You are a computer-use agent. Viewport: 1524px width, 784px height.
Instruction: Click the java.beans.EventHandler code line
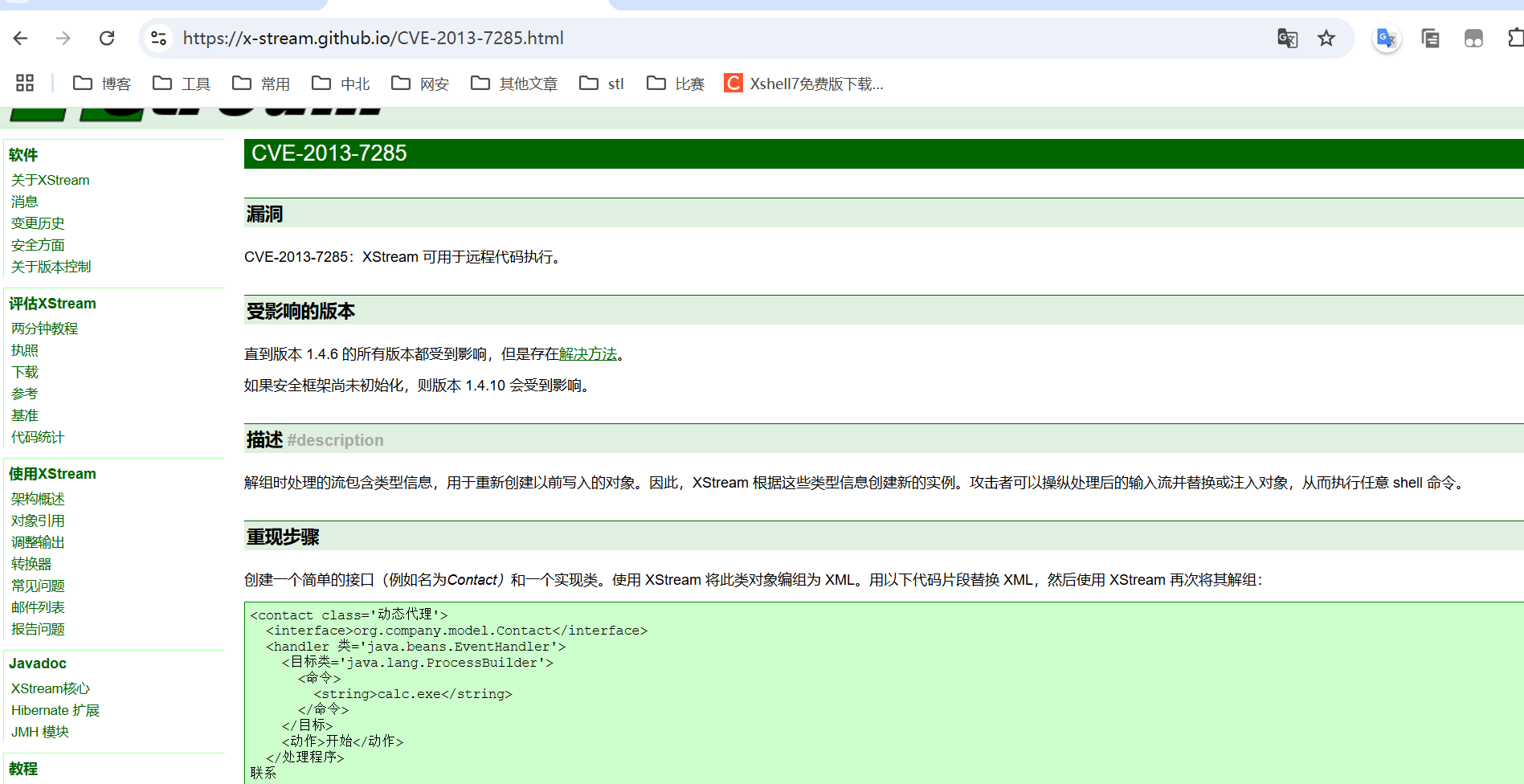[415, 647]
